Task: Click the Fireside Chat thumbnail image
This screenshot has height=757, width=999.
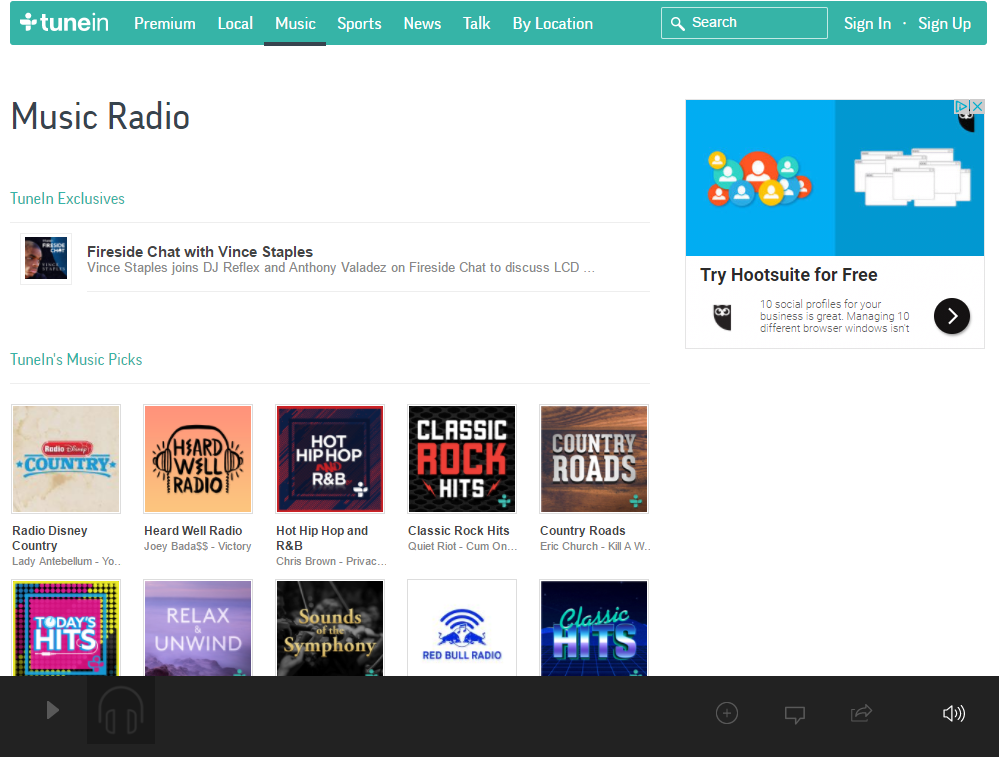Action: tap(46, 258)
